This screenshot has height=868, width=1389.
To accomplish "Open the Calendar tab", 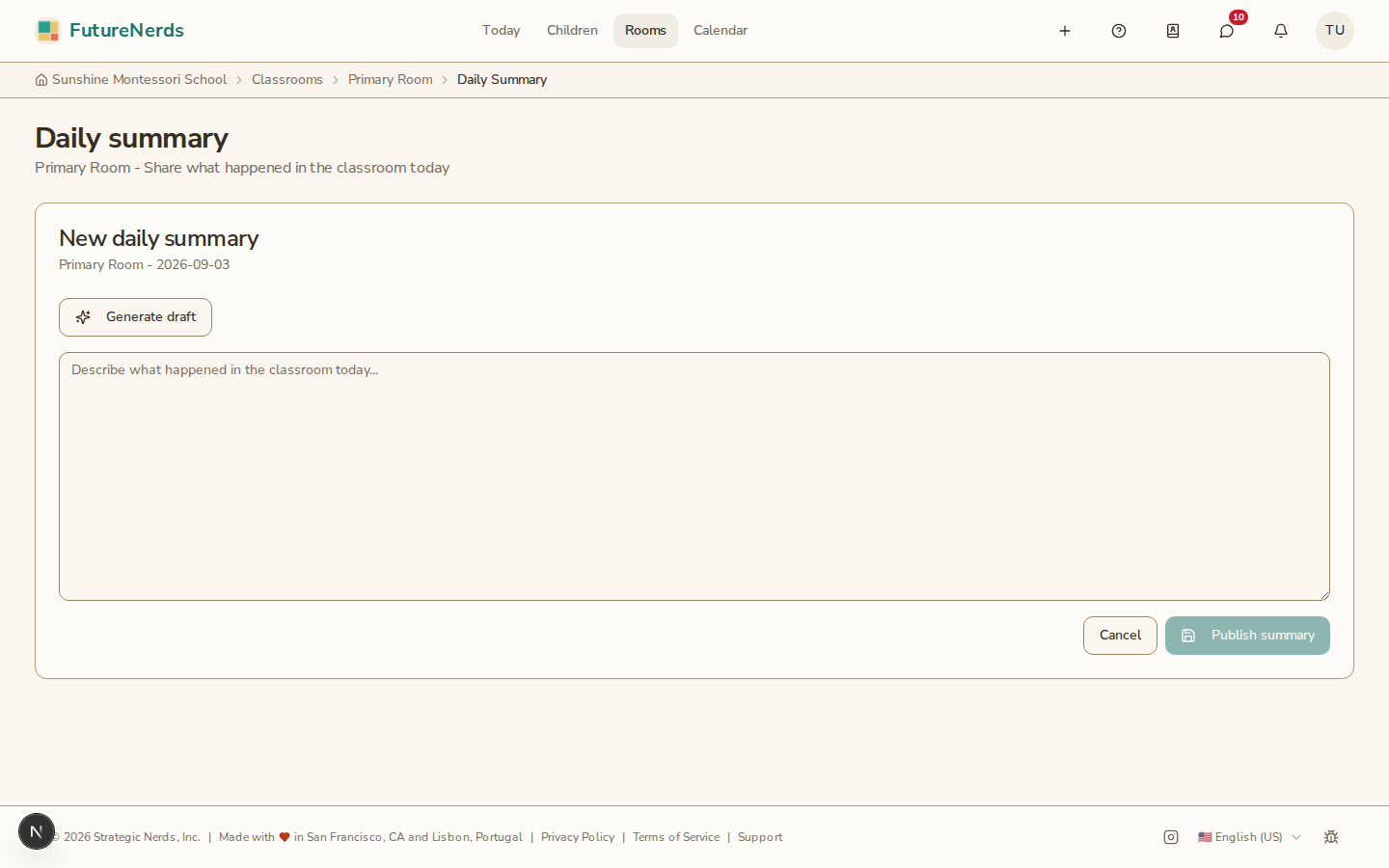I will pyautogui.click(x=721, y=31).
